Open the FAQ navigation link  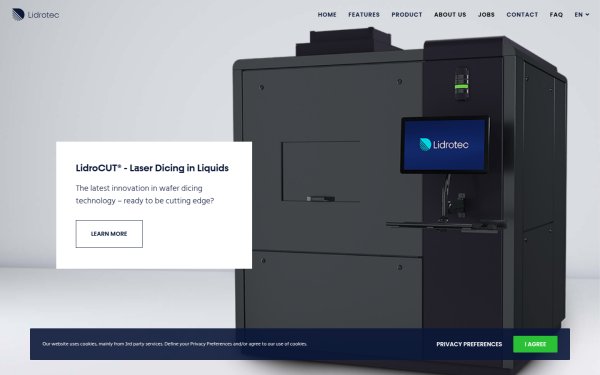click(556, 15)
